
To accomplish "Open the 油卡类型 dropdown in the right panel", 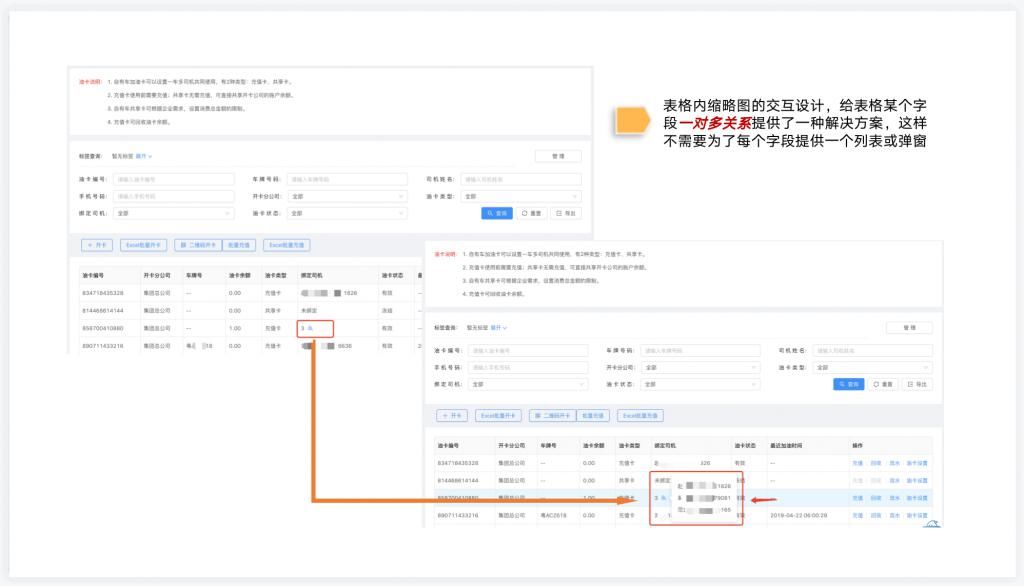I will (x=872, y=367).
